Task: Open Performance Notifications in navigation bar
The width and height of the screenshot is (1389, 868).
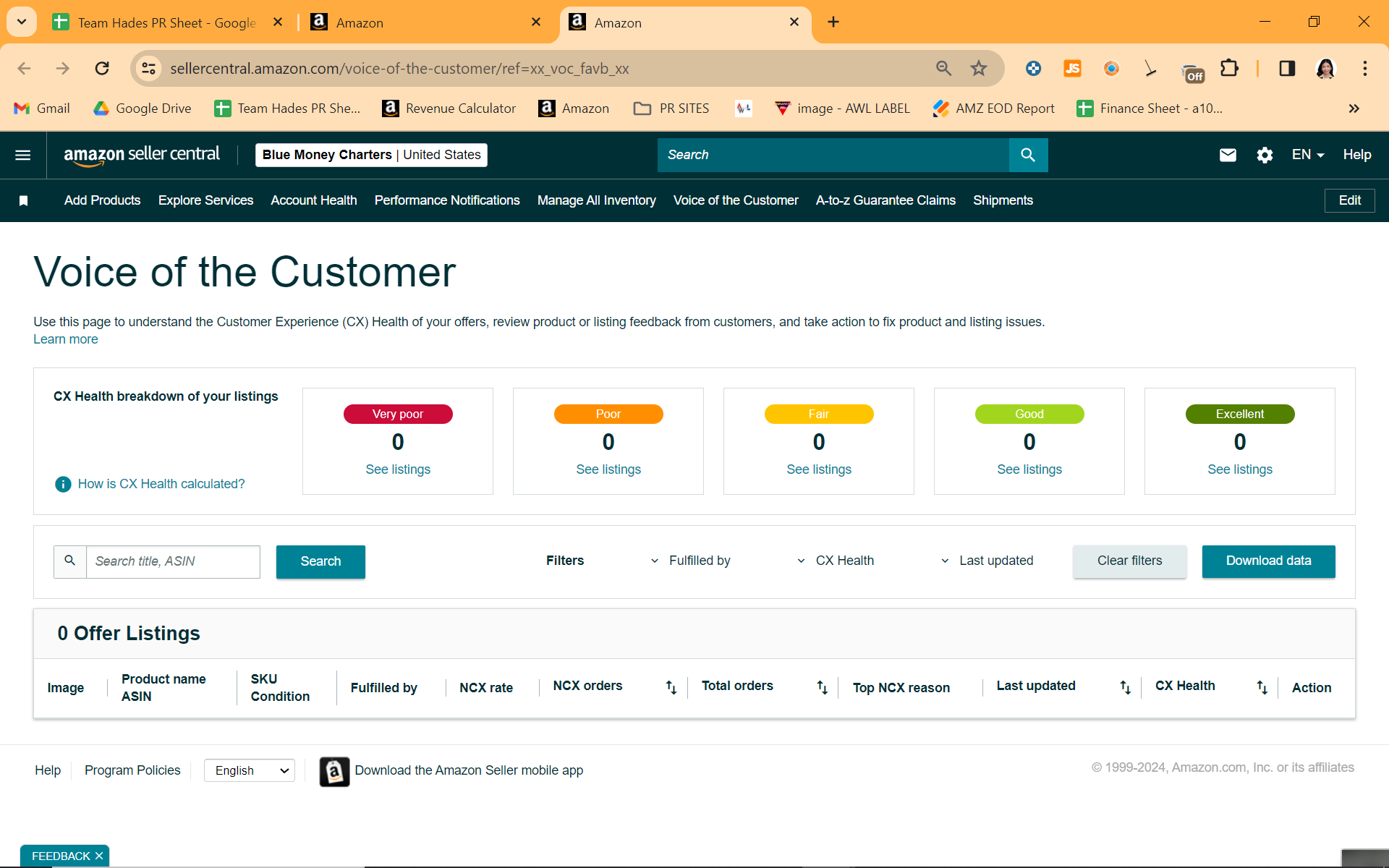Action: click(447, 200)
